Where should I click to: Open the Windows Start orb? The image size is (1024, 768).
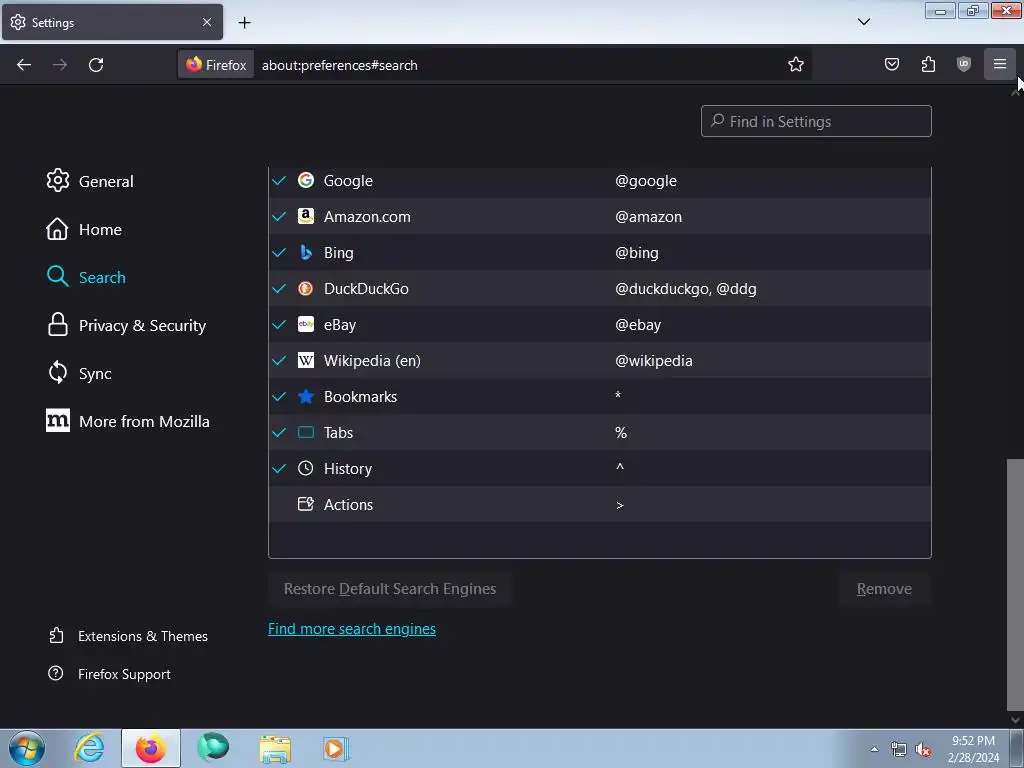pyautogui.click(x=27, y=748)
